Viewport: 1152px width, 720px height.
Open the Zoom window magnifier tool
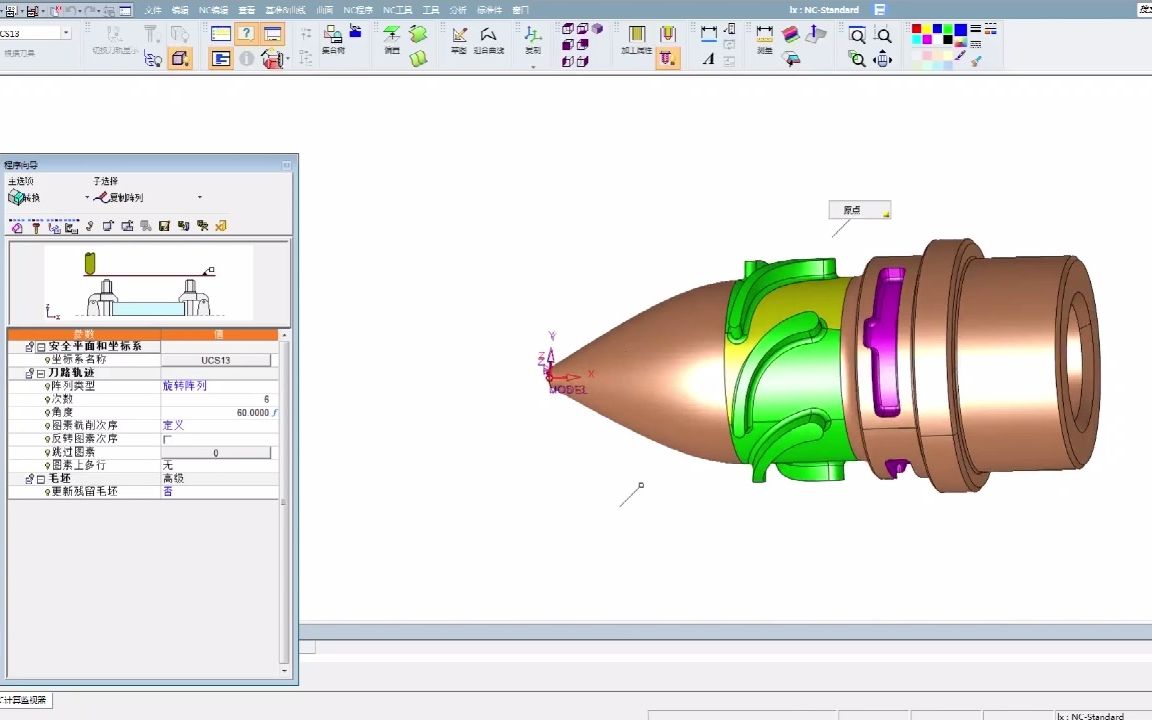pos(857,36)
